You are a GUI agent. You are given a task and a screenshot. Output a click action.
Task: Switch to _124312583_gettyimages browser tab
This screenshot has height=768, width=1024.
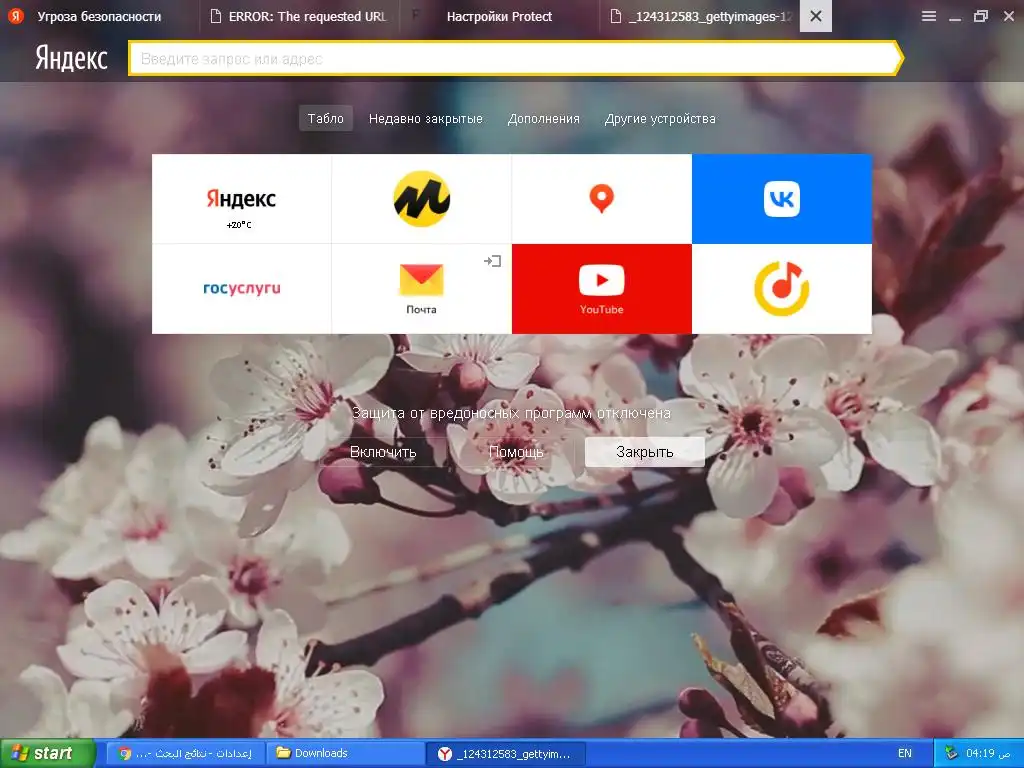tap(701, 16)
